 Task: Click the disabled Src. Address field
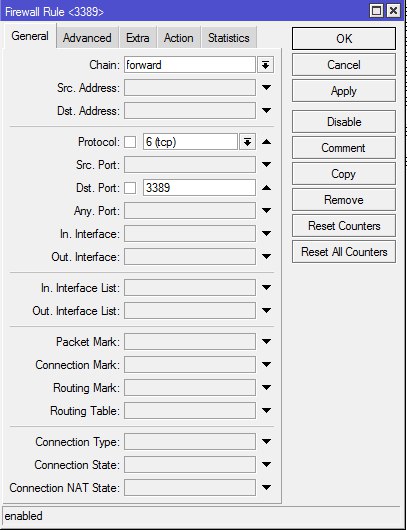coord(190,88)
